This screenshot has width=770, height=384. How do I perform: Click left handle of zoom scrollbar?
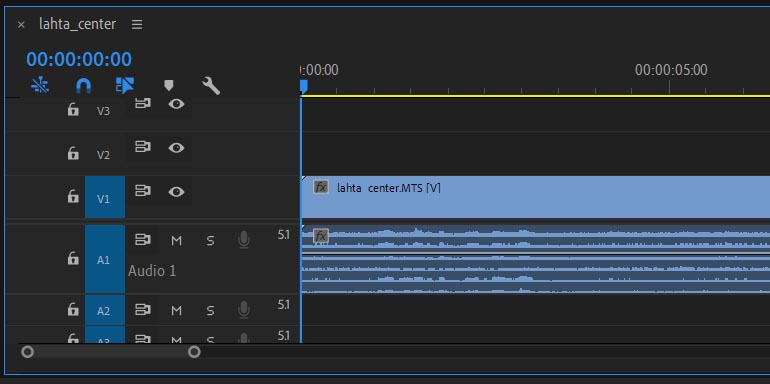point(28,352)
